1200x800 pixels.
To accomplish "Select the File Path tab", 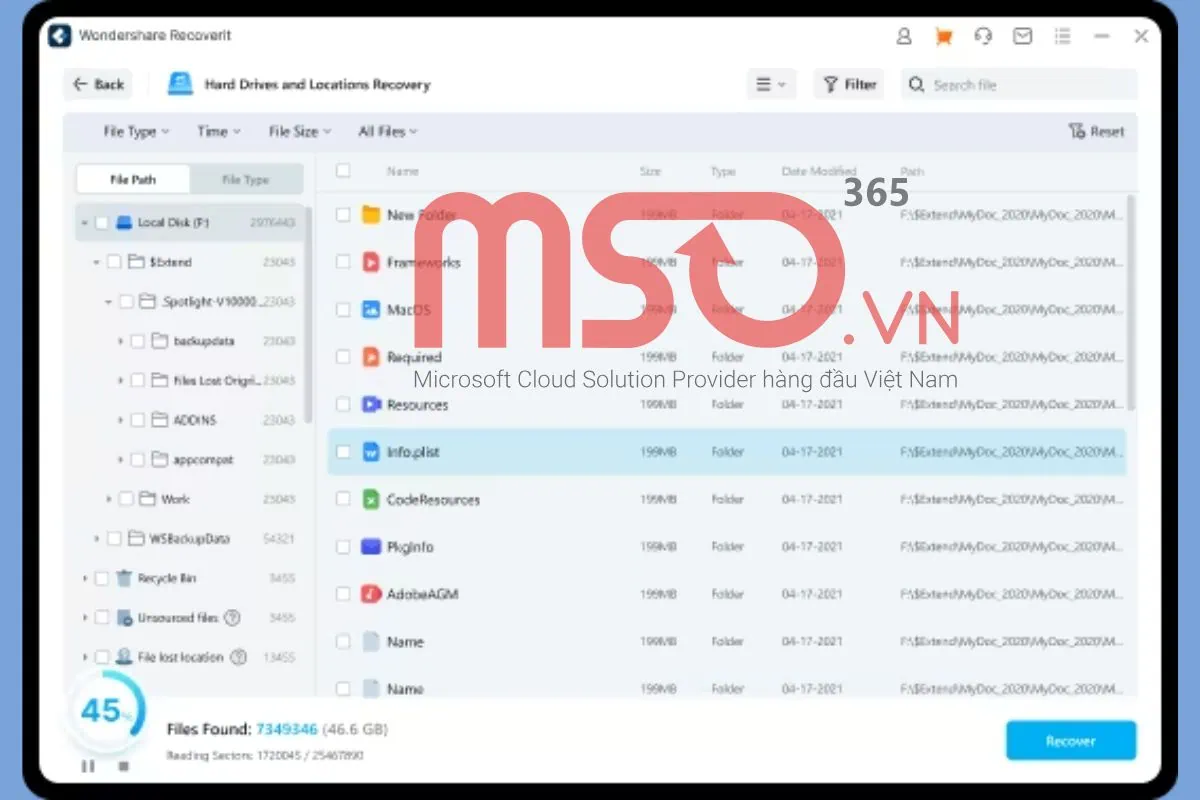I will (x=133, y=180).
